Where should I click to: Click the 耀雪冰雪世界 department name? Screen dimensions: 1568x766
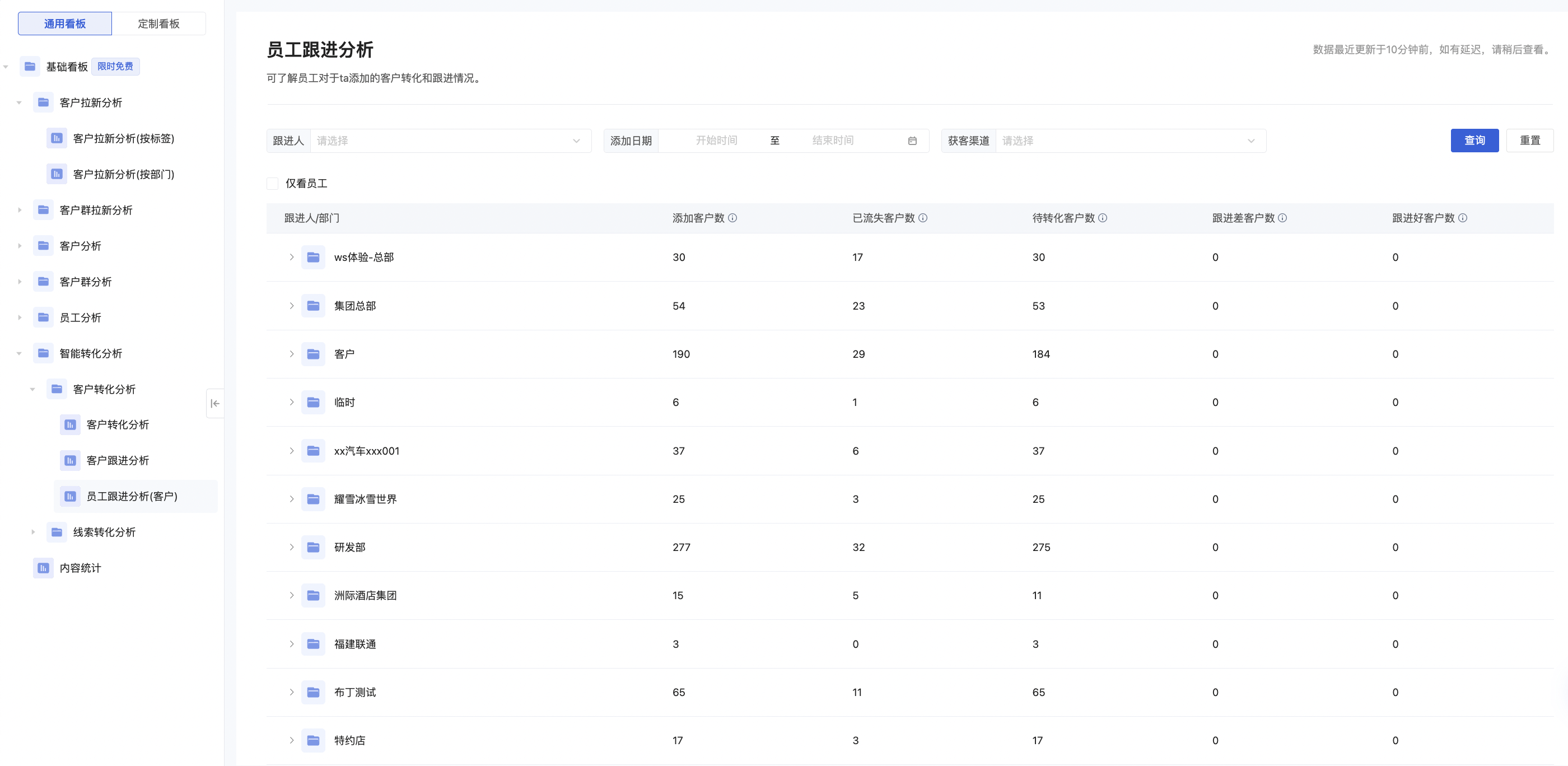[365, 499]
